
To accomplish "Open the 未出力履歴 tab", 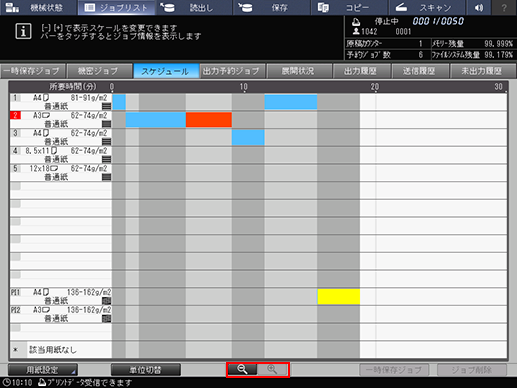I will pos(482,71).
